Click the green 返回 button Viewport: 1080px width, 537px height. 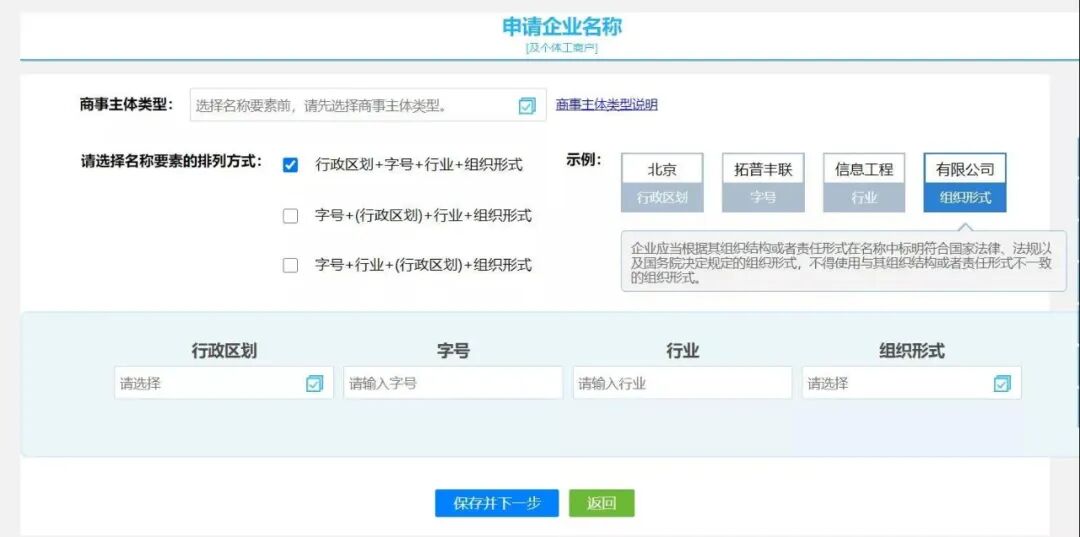point(601,503)
